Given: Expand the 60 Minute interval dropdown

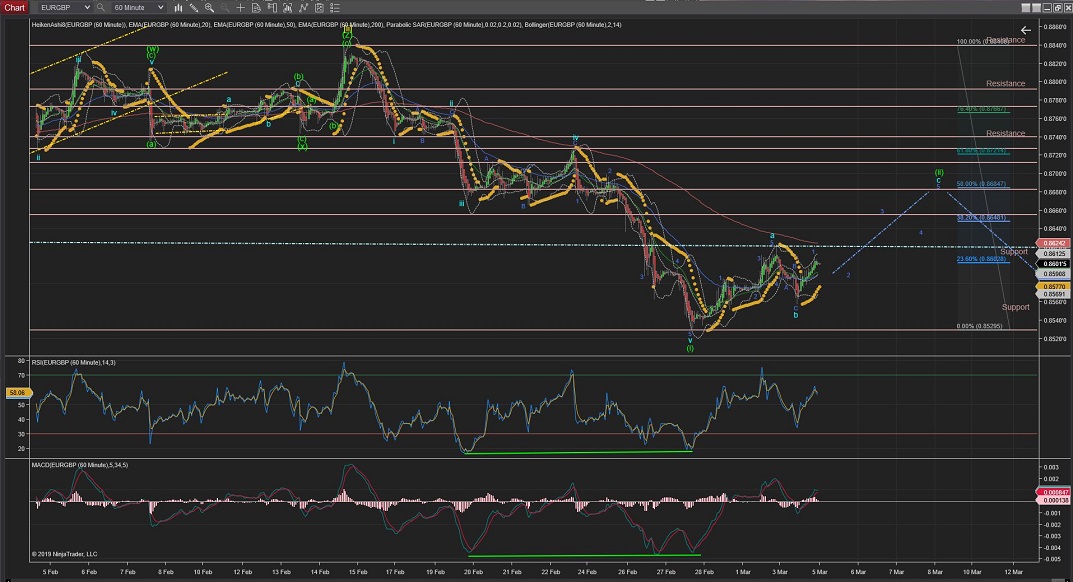Looking at the screenshot, I should 159,7.
